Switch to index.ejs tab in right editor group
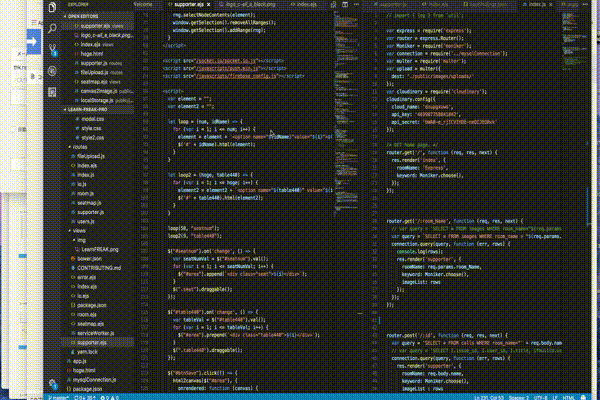 [x=437, y=5]
